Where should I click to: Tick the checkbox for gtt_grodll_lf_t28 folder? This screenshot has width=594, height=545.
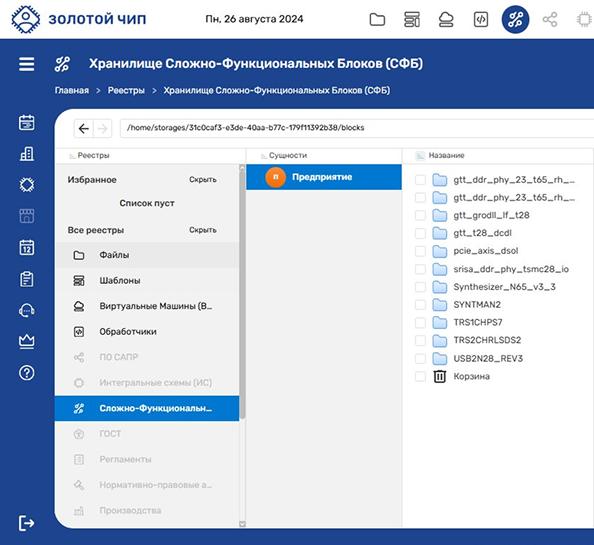pyautogui.click(x=420, y=215)
